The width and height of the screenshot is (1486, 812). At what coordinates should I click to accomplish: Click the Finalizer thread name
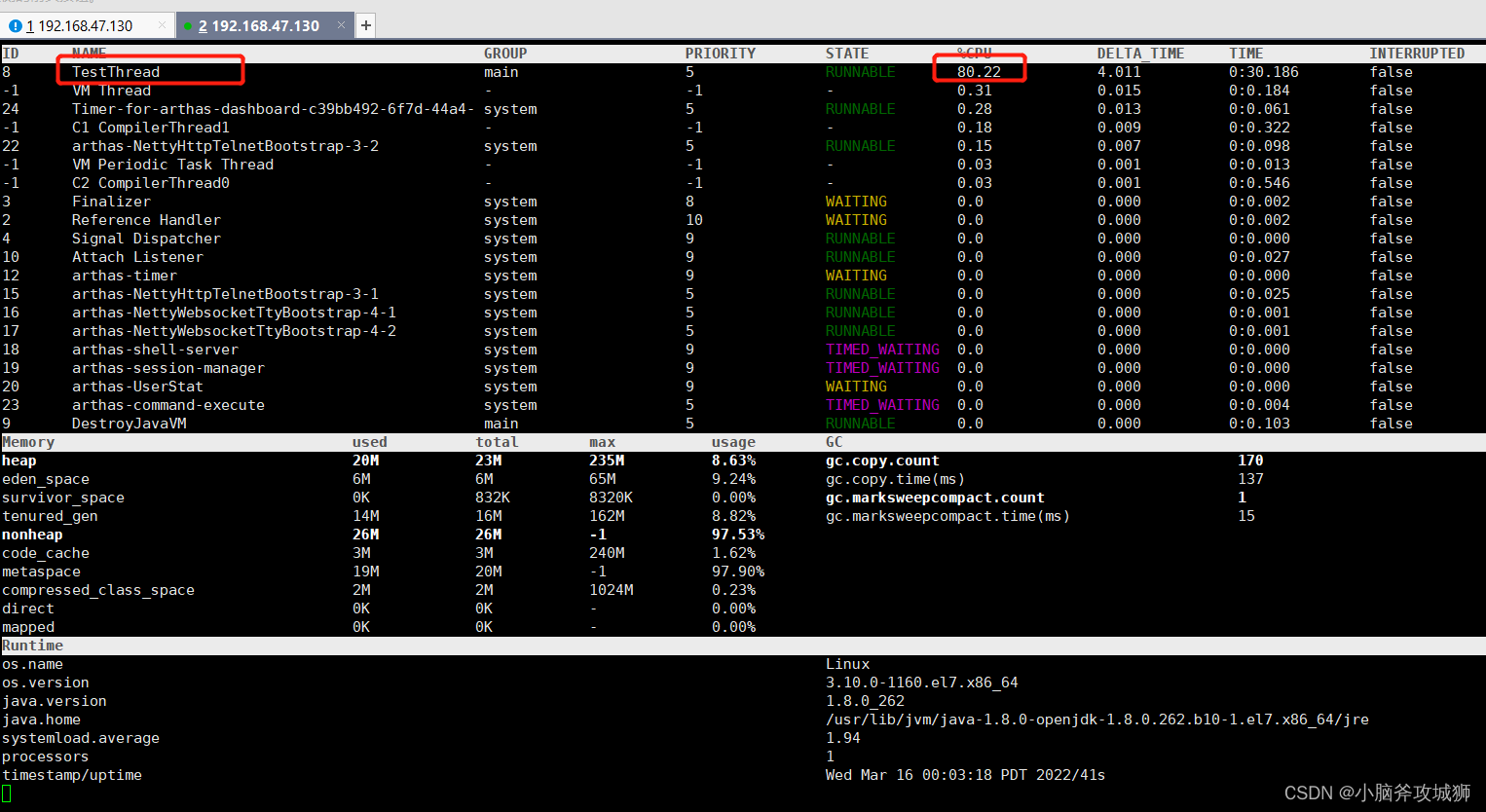[112, 202]
